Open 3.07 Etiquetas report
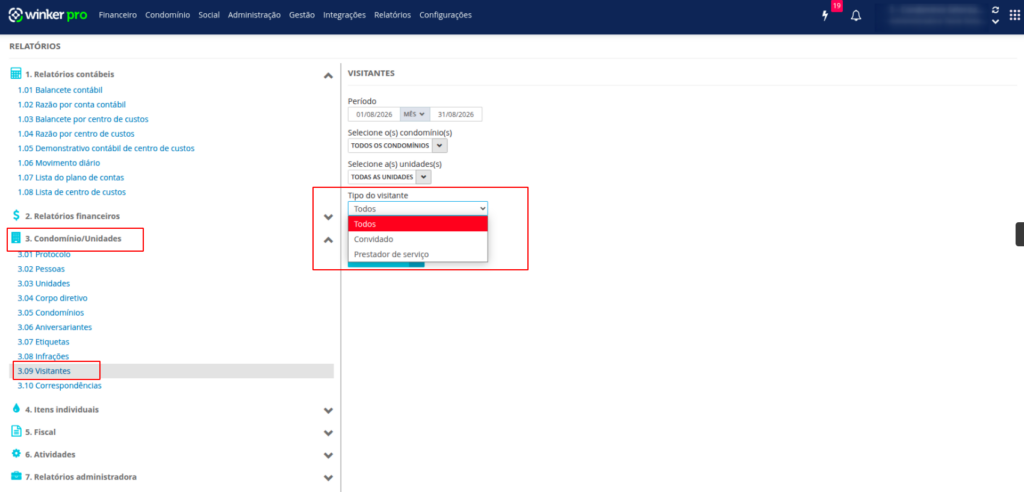1024x492 pixels. pos(43,342)
